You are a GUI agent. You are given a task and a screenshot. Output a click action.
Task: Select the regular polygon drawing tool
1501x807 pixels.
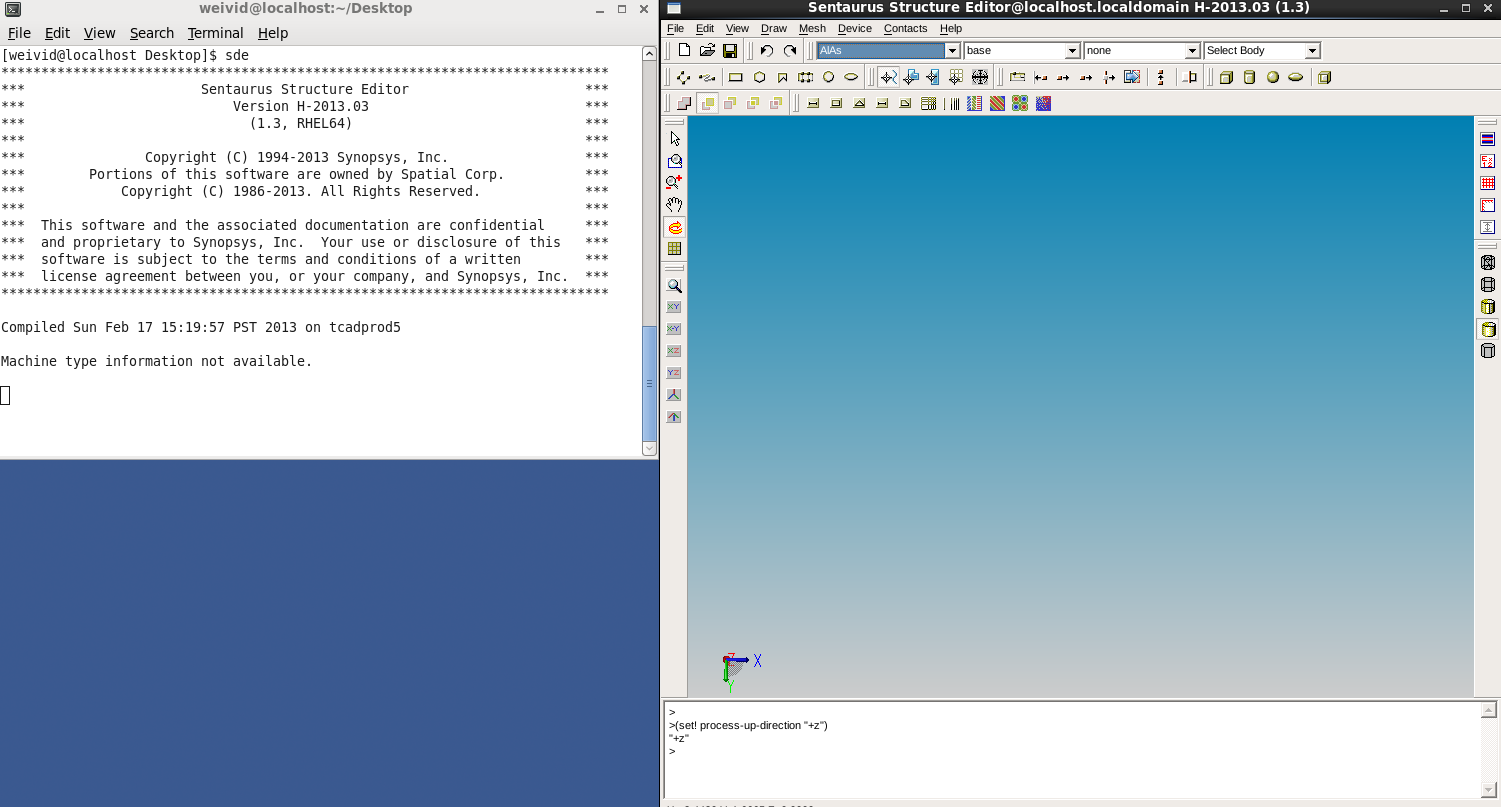coord(760,77)
